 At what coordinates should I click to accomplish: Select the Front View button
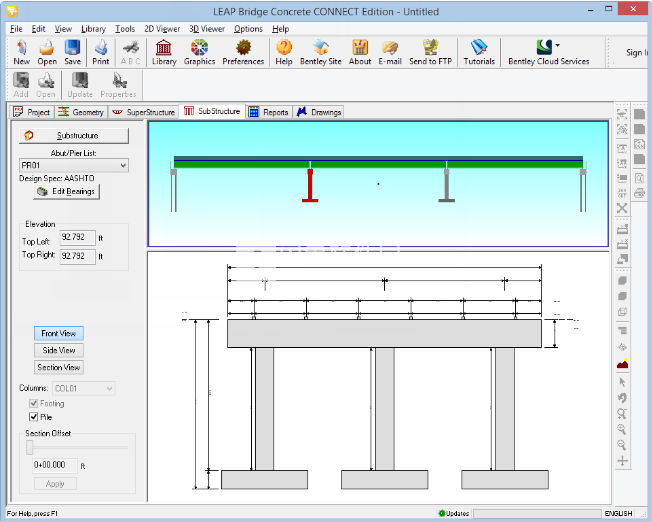(x=59, y=333)
